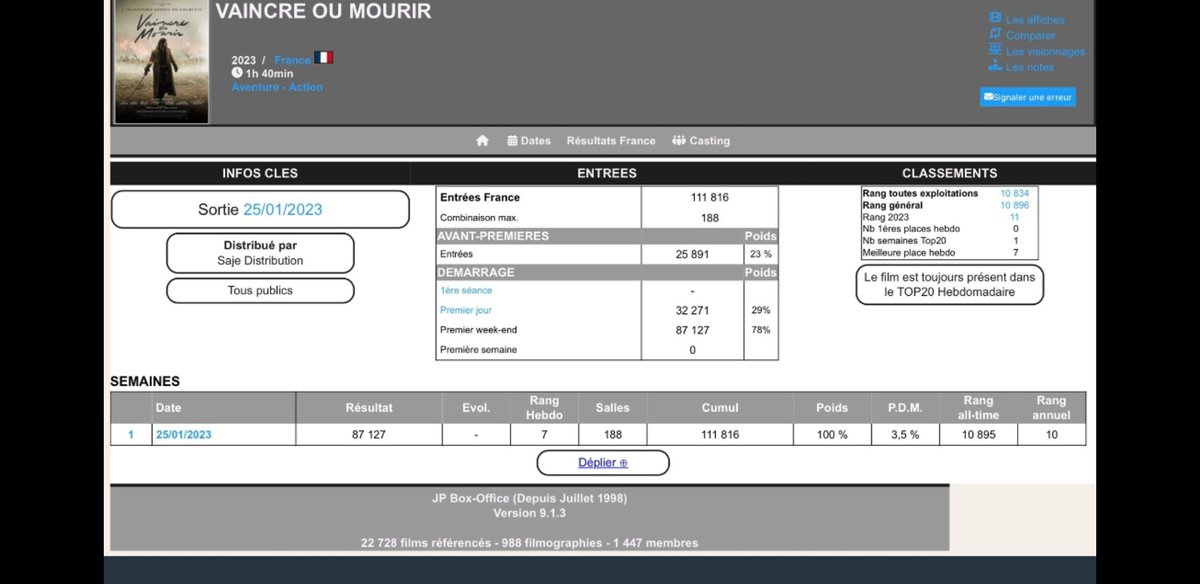The height and width of the screenshot is (584, 1200).
Task: Click the Premier week-end row label
Action: tap(479, 330)
